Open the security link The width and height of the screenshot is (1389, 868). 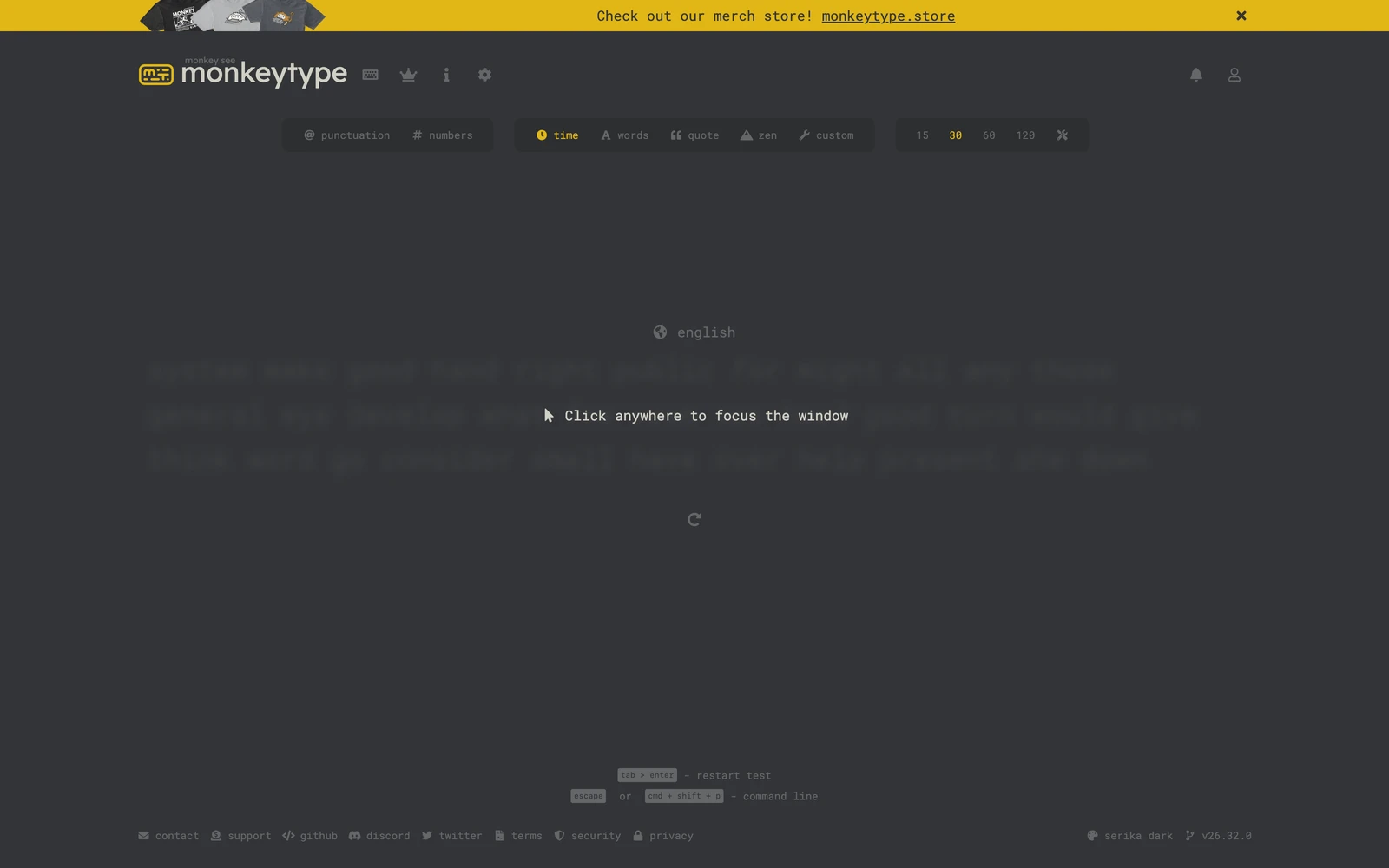point(588,836)
